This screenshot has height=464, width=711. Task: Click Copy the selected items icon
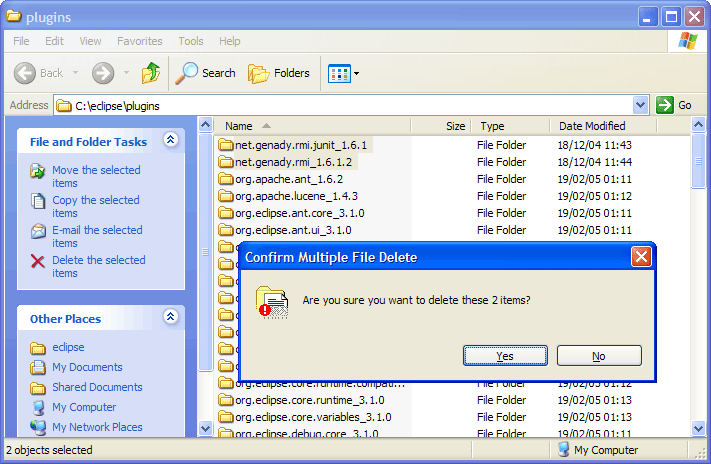click(x=38, y=201)
